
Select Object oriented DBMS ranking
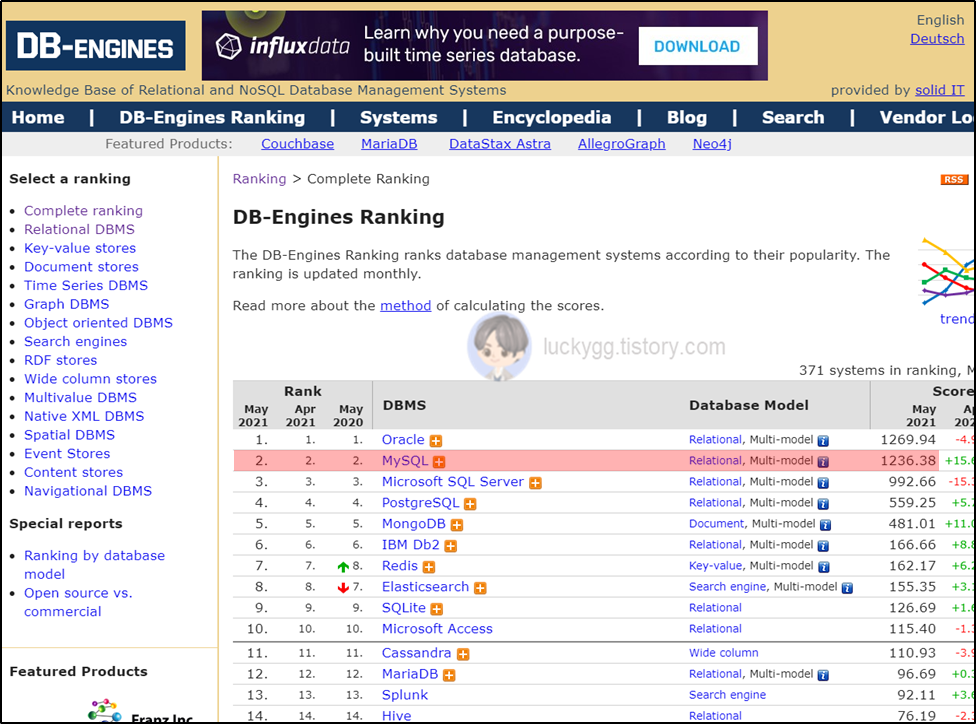click(x=98, y=322)
